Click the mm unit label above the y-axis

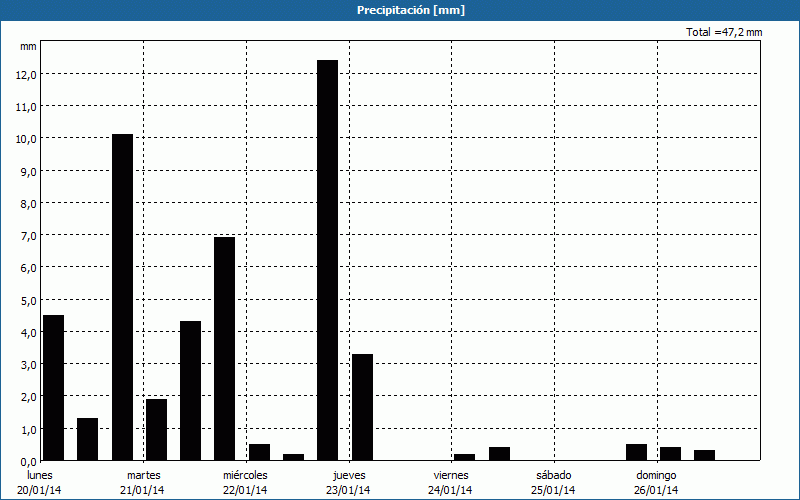tap(28, 46)
